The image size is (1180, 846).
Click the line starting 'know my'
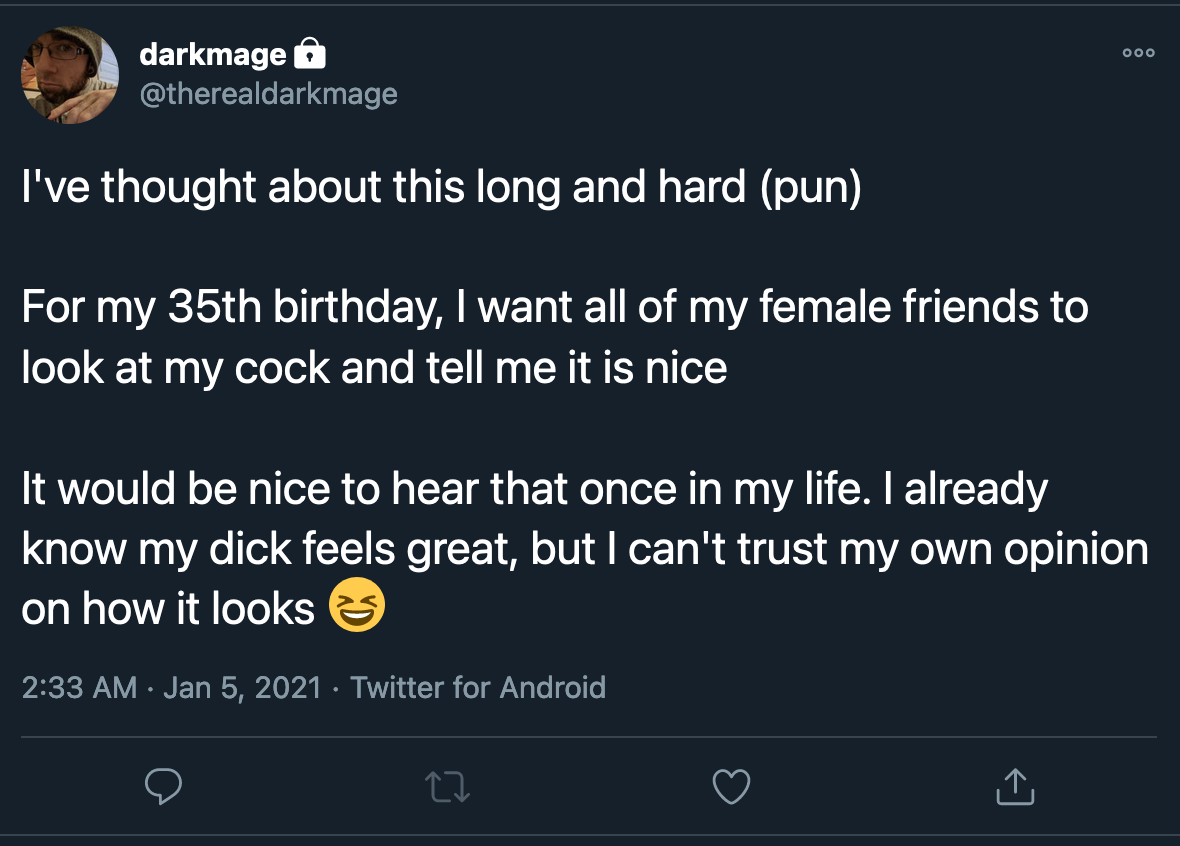[x=585, y=549]
